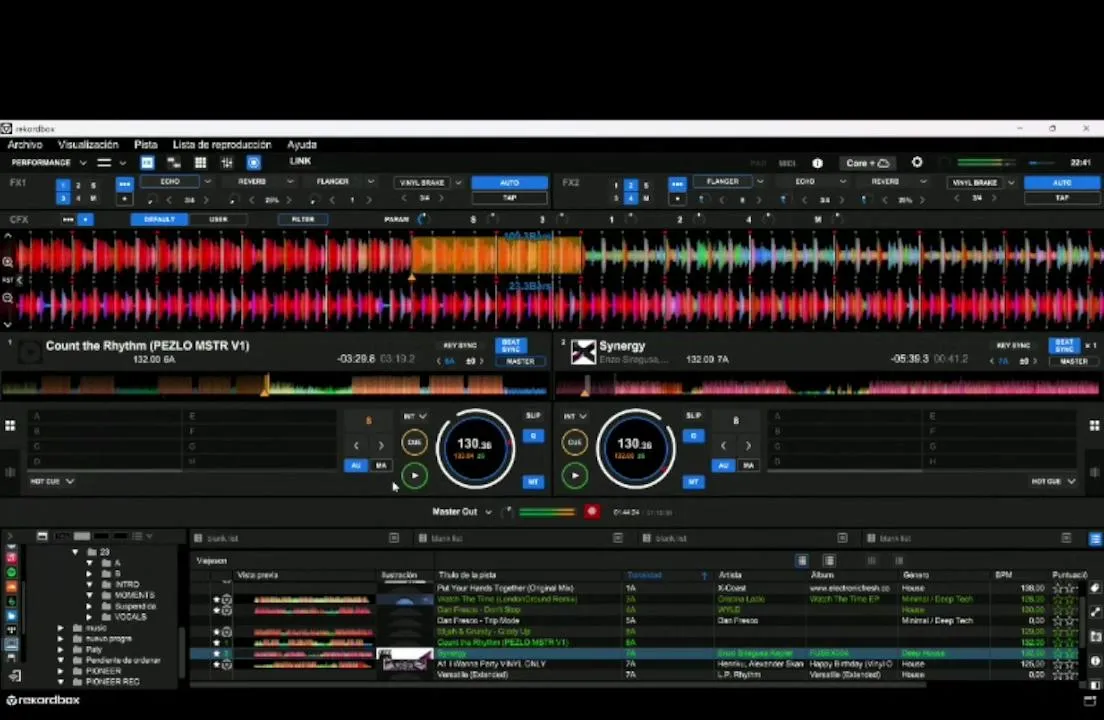Open deck 2 HOT CUE dropdown
The image size is (1104, 720).
point(1053,481)
